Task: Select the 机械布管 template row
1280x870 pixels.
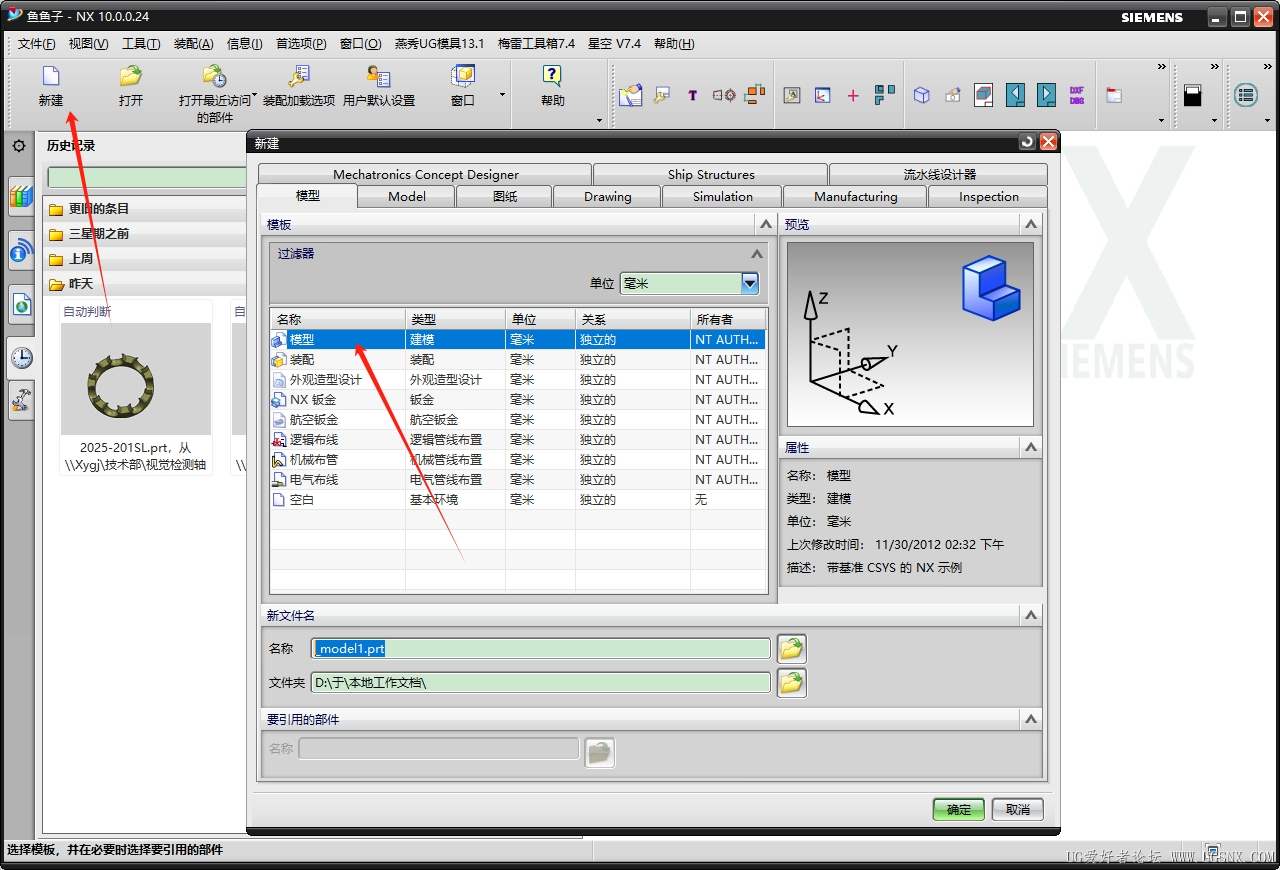Action: tap(518, 459)
